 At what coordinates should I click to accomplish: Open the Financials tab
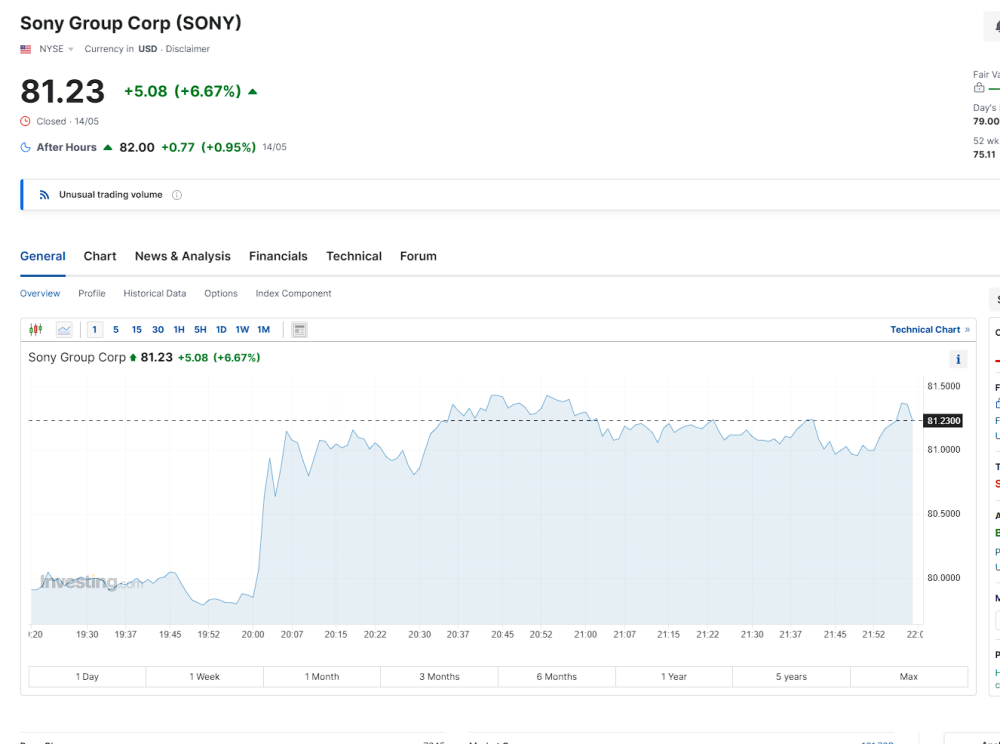[x=278, y=256]
